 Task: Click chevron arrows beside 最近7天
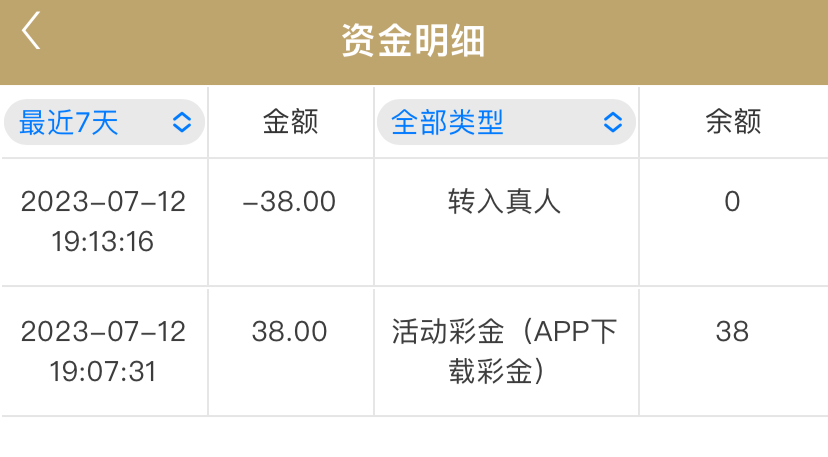click(x=182, y=123)
